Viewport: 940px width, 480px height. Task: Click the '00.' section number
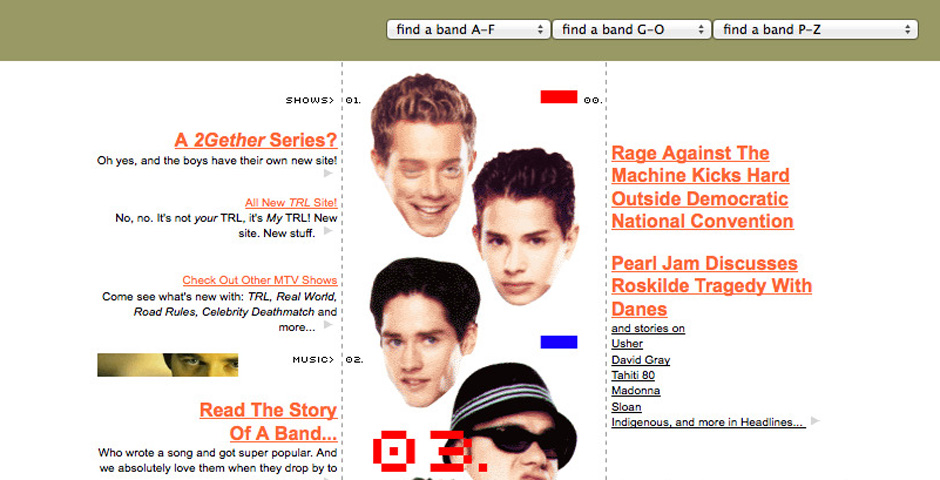click(x=593, y=100)
